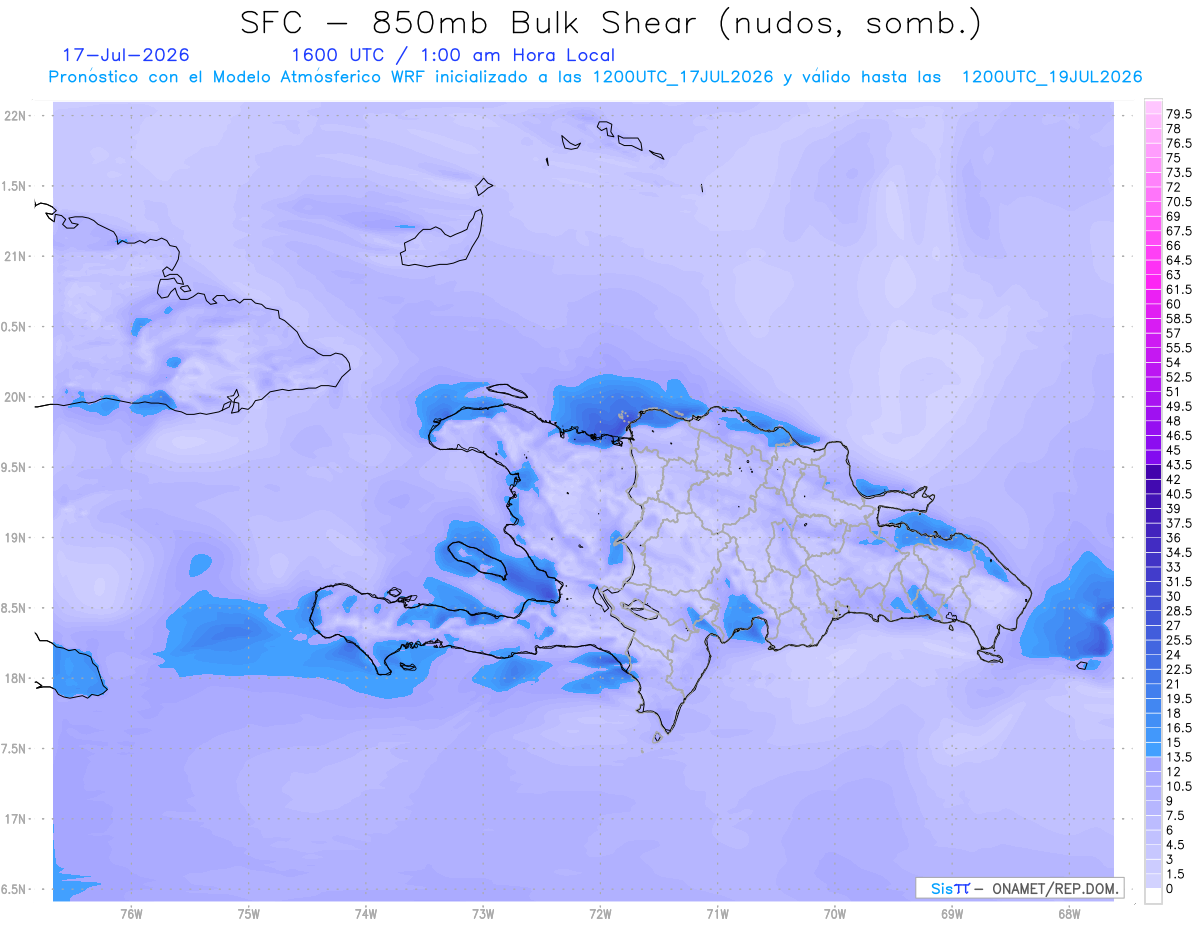Click the '21N' latitude label
The width and height of the screenshot is (1200, 927).
click(x=16, y=256)
